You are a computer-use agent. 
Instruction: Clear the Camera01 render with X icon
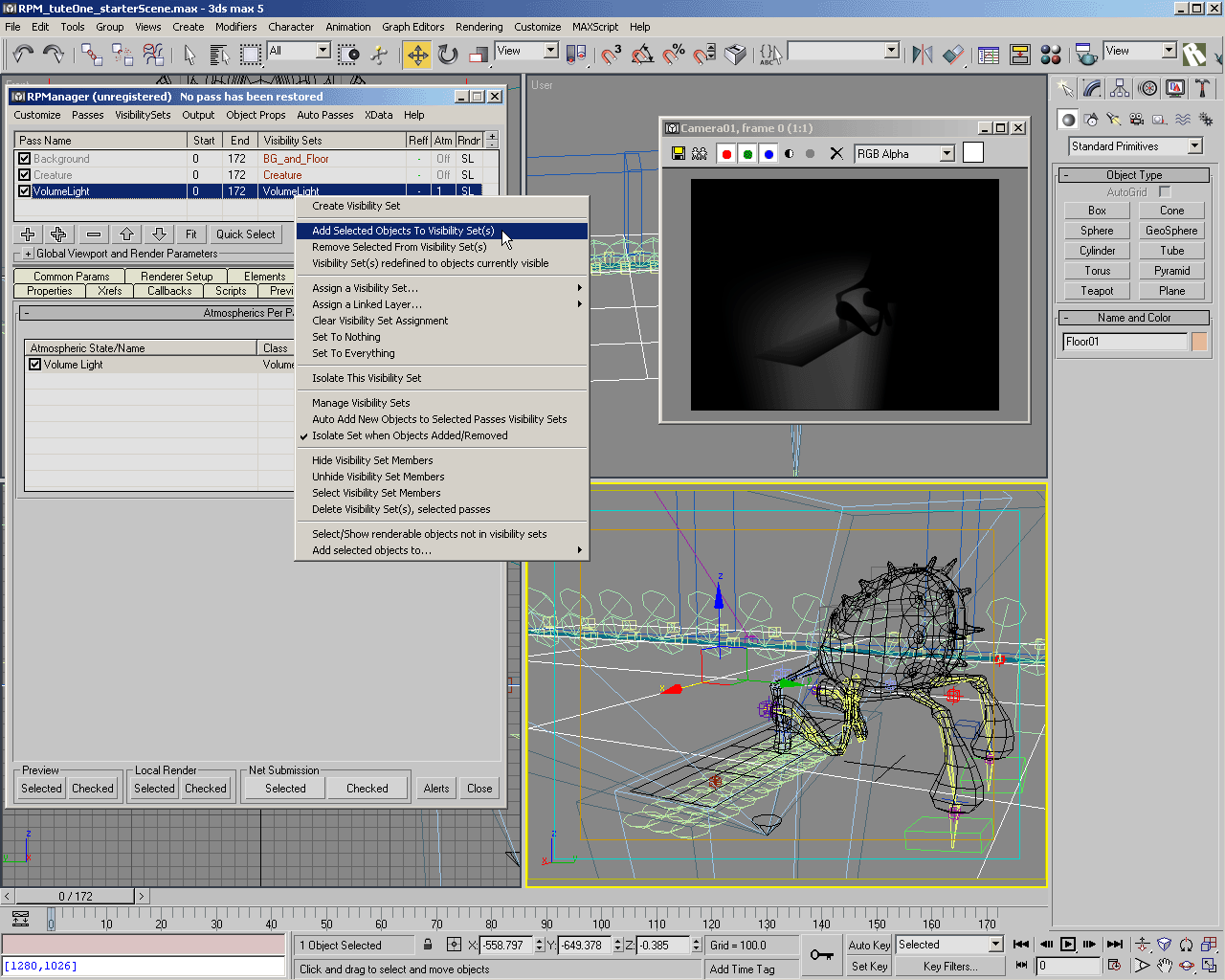pos(836,153)
